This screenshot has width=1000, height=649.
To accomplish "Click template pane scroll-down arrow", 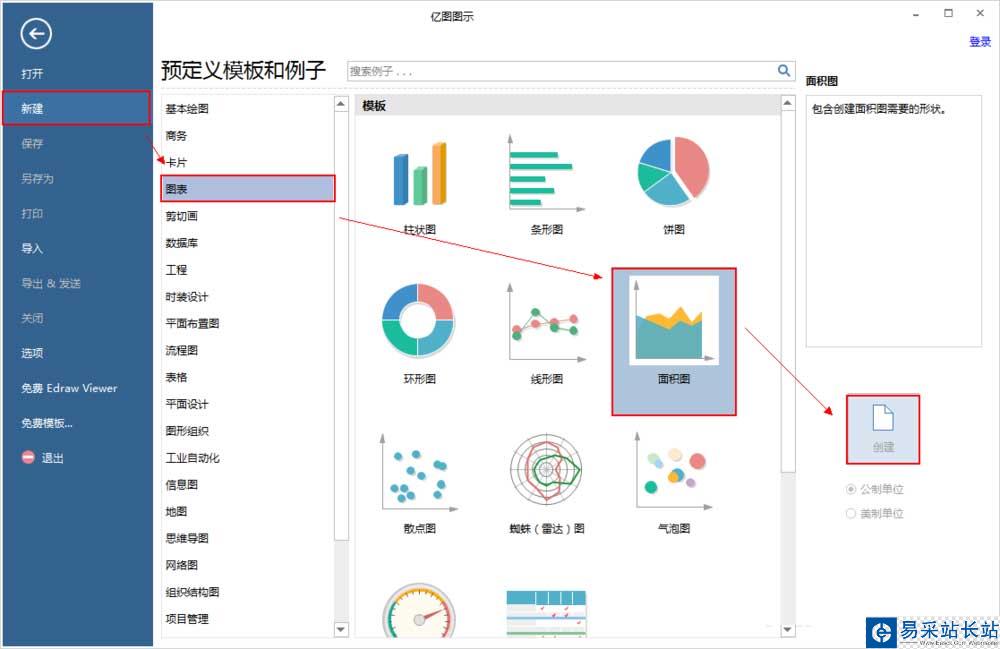I will 788,629.
